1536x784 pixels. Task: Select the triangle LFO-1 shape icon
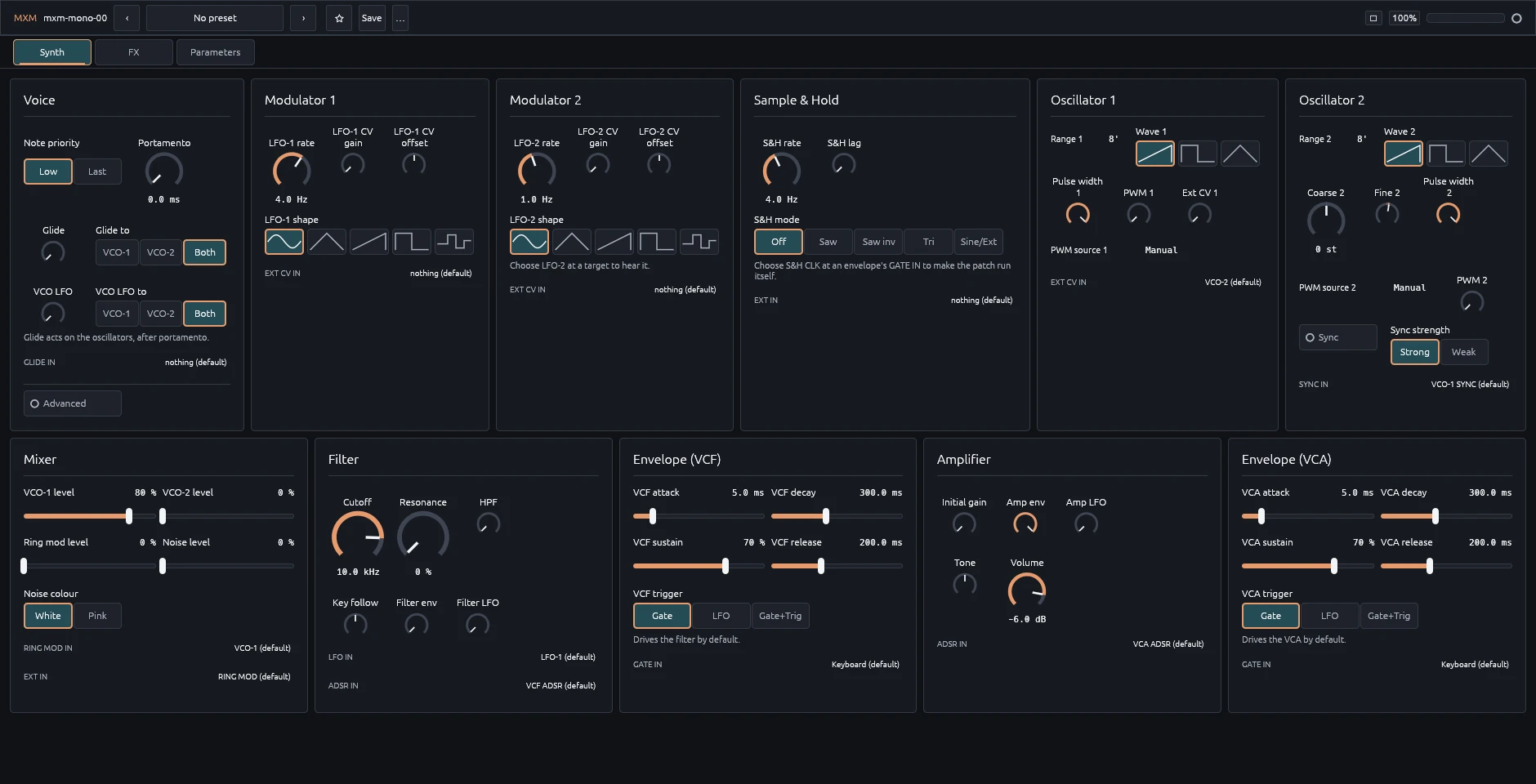pyautogui.click(x=326, y=242)
